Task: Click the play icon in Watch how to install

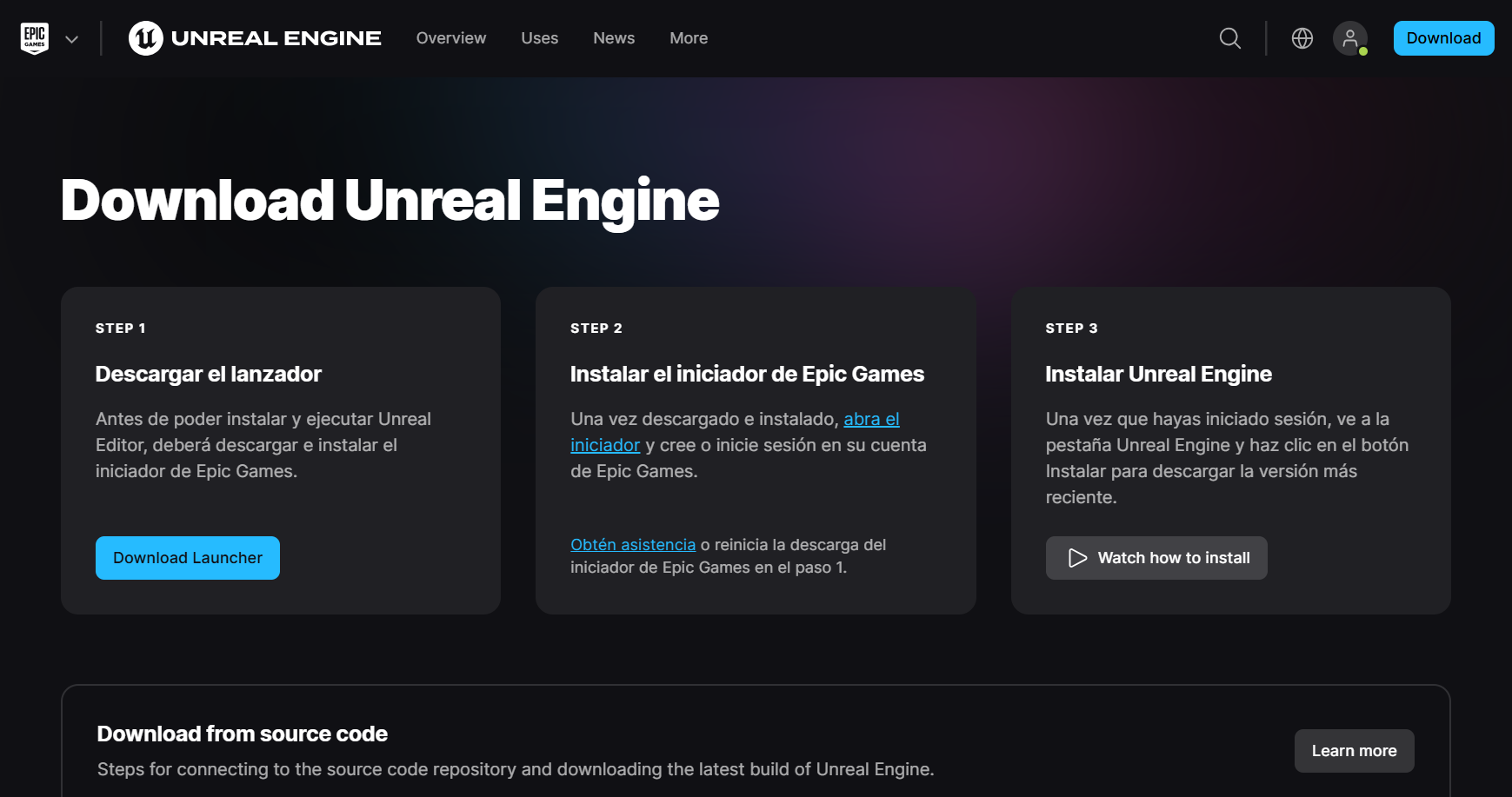Action: [1077, 558]
